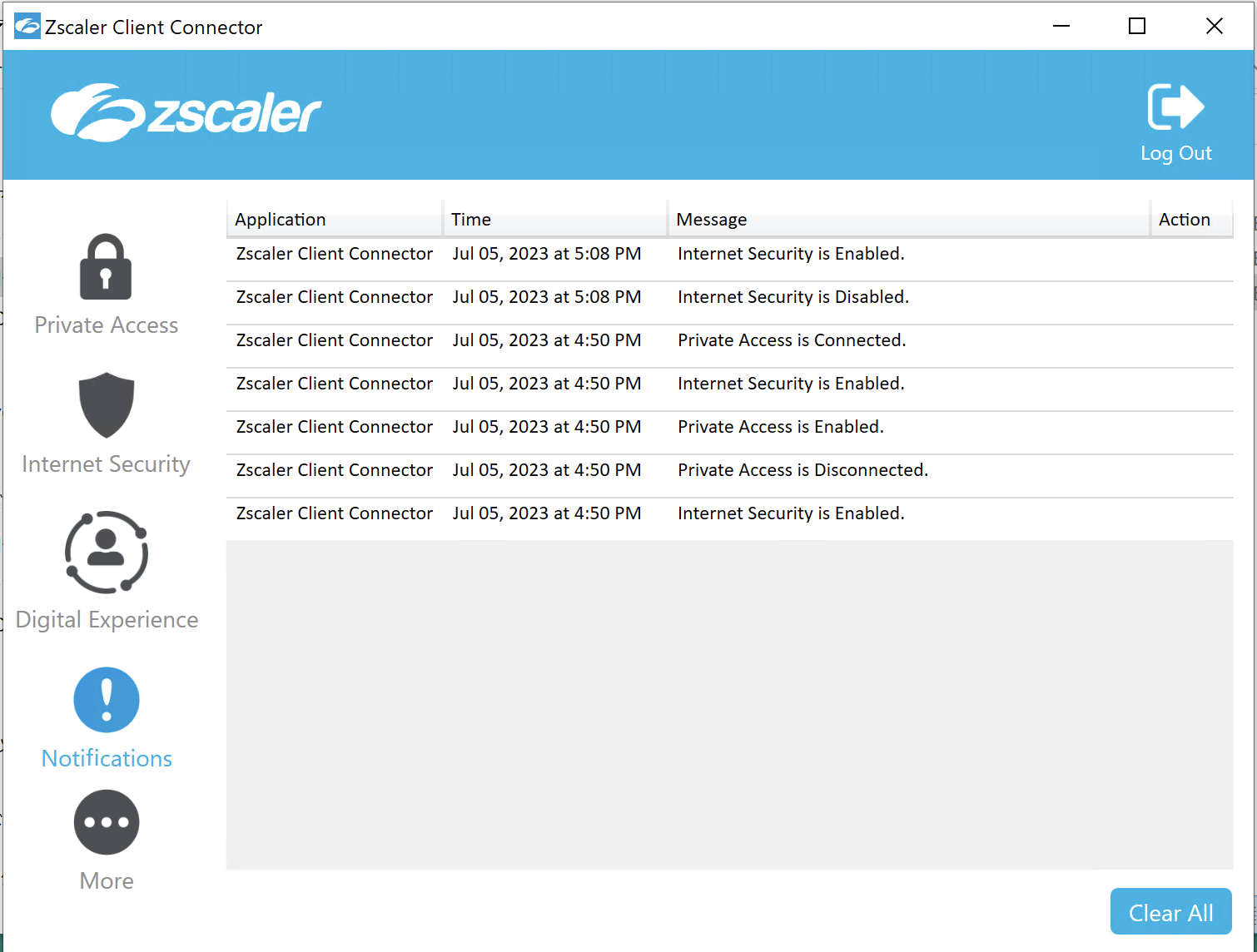Click the Application cell of the Internet Security Disabled row
Viewport: 1257px width, 952px height.
coord(335,297)
